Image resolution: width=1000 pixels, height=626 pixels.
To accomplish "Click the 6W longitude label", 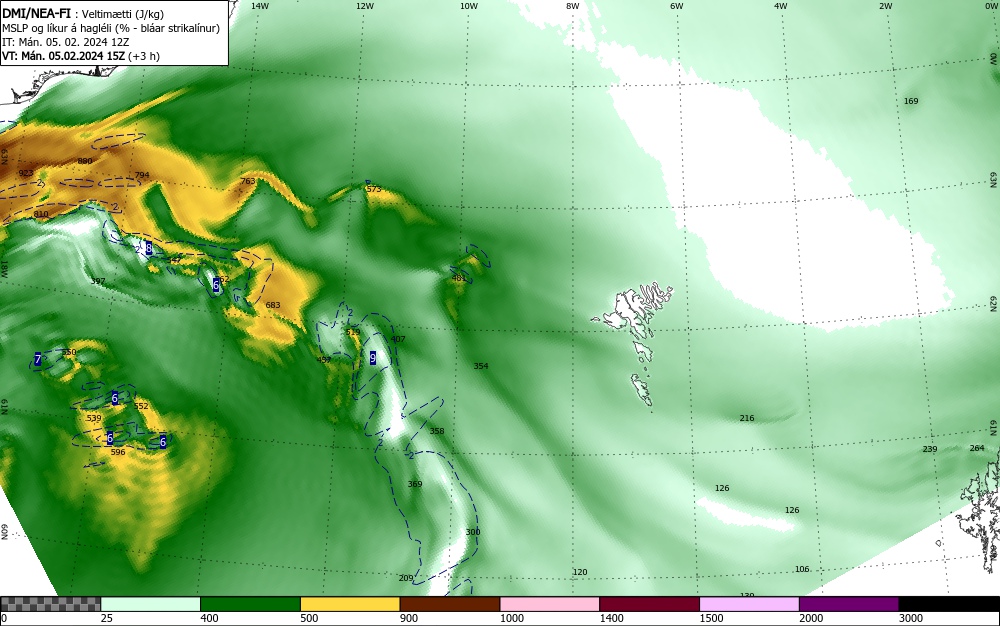I will [677, 6].
